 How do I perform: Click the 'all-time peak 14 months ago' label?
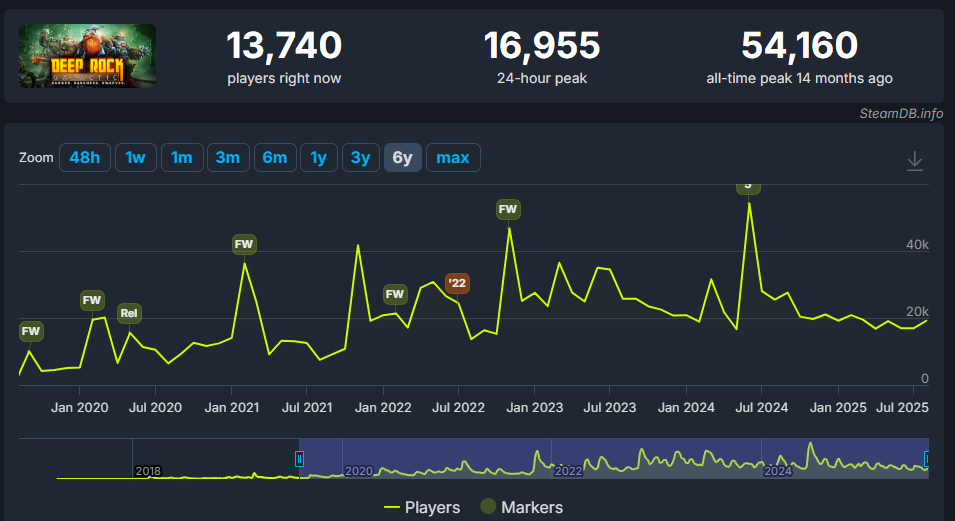pyautogui.click(x=799, y=79)
